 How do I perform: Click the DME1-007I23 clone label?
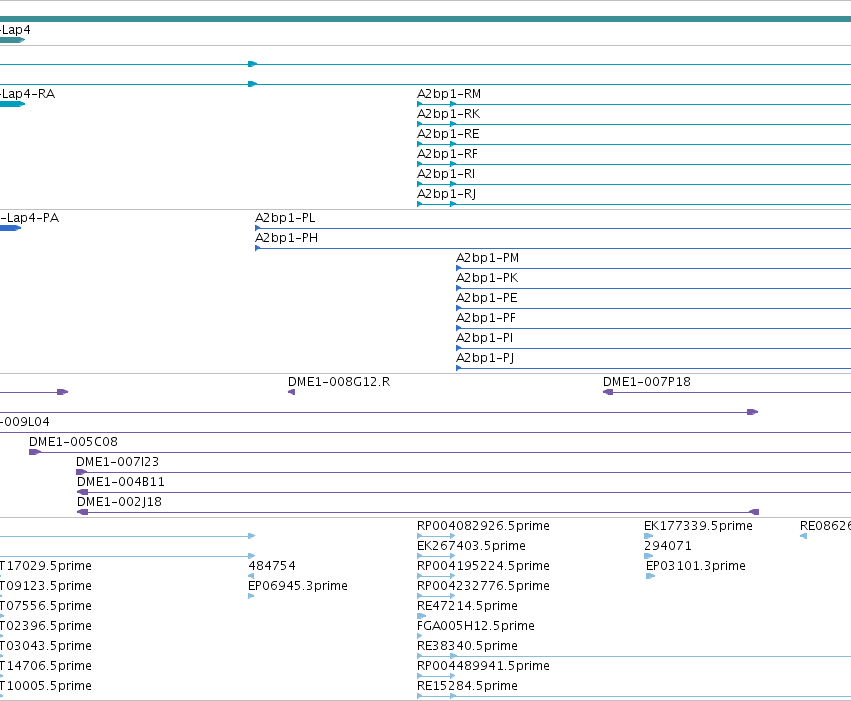point(117,462)
